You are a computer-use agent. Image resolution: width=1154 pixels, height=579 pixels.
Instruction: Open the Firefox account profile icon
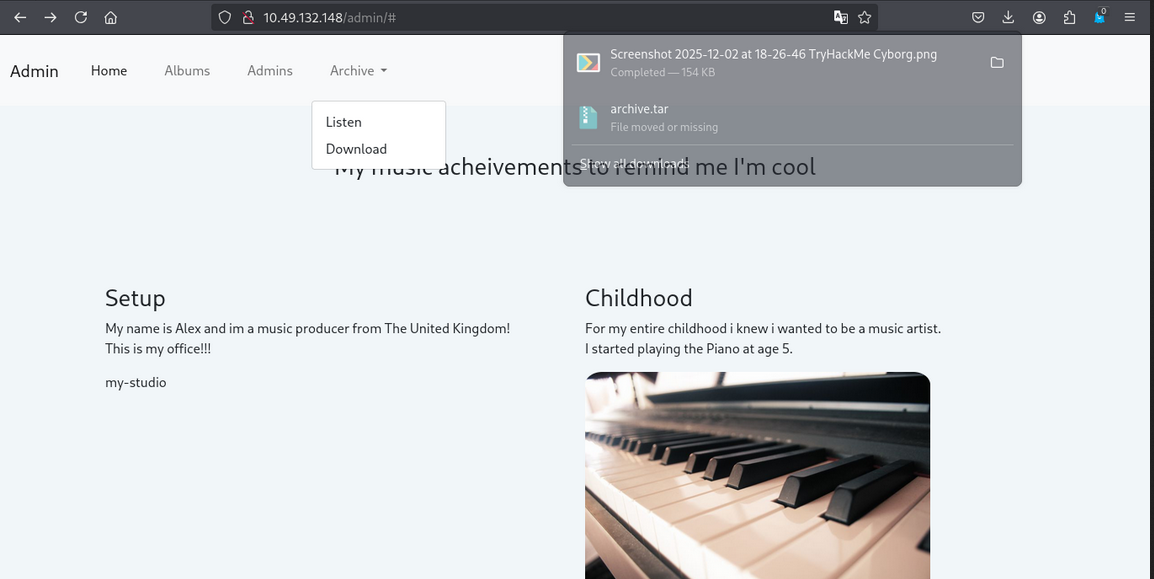tap(1040, 17)
